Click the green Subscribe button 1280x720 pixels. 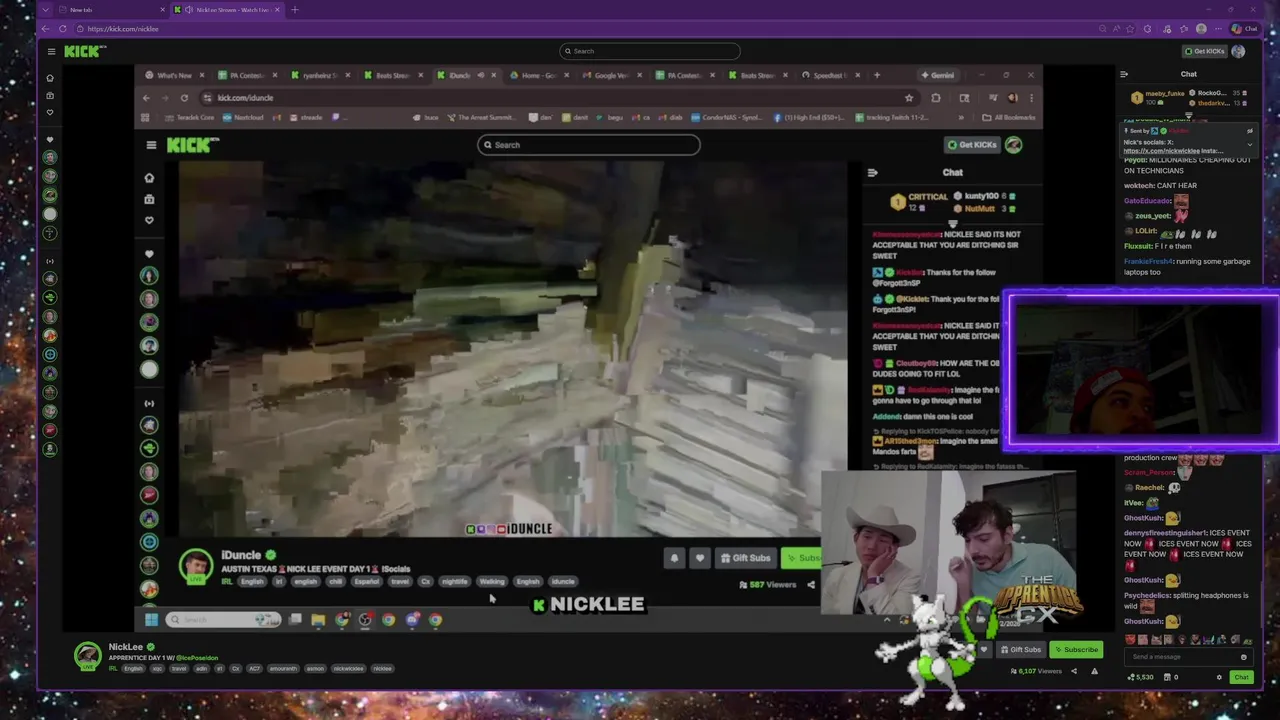(1076, 650)
